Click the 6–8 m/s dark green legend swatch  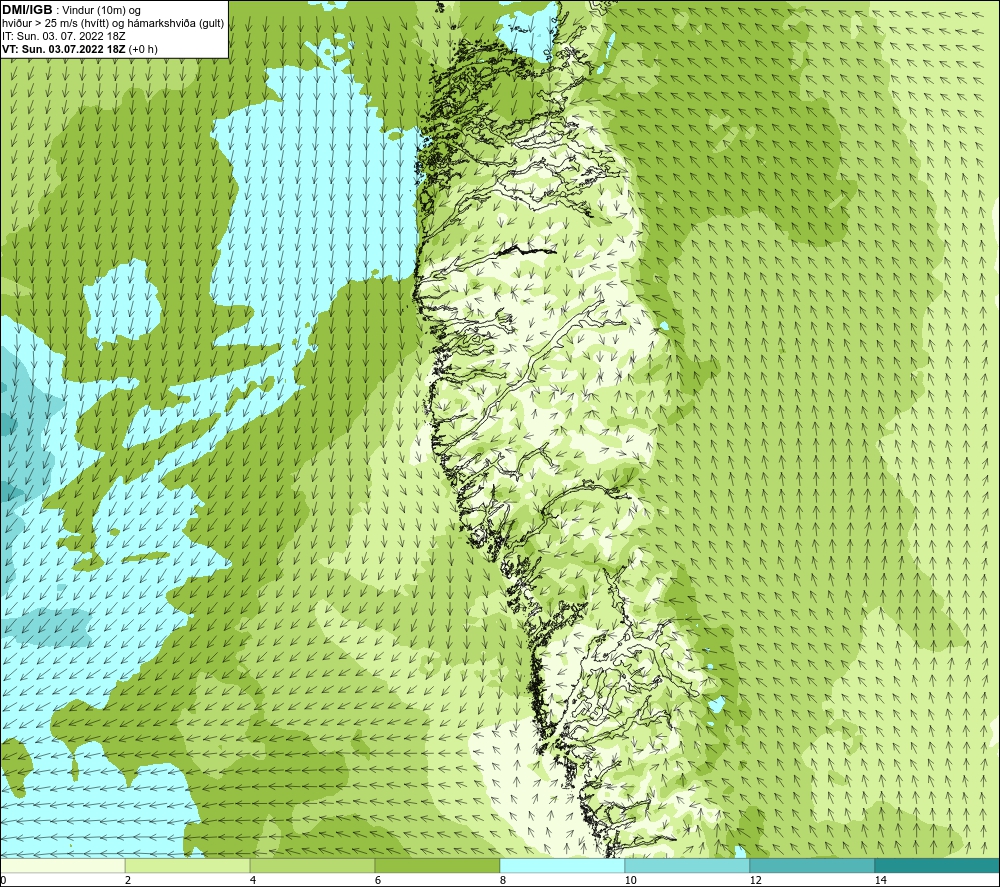pyautogui.click(x=438, y=866)
